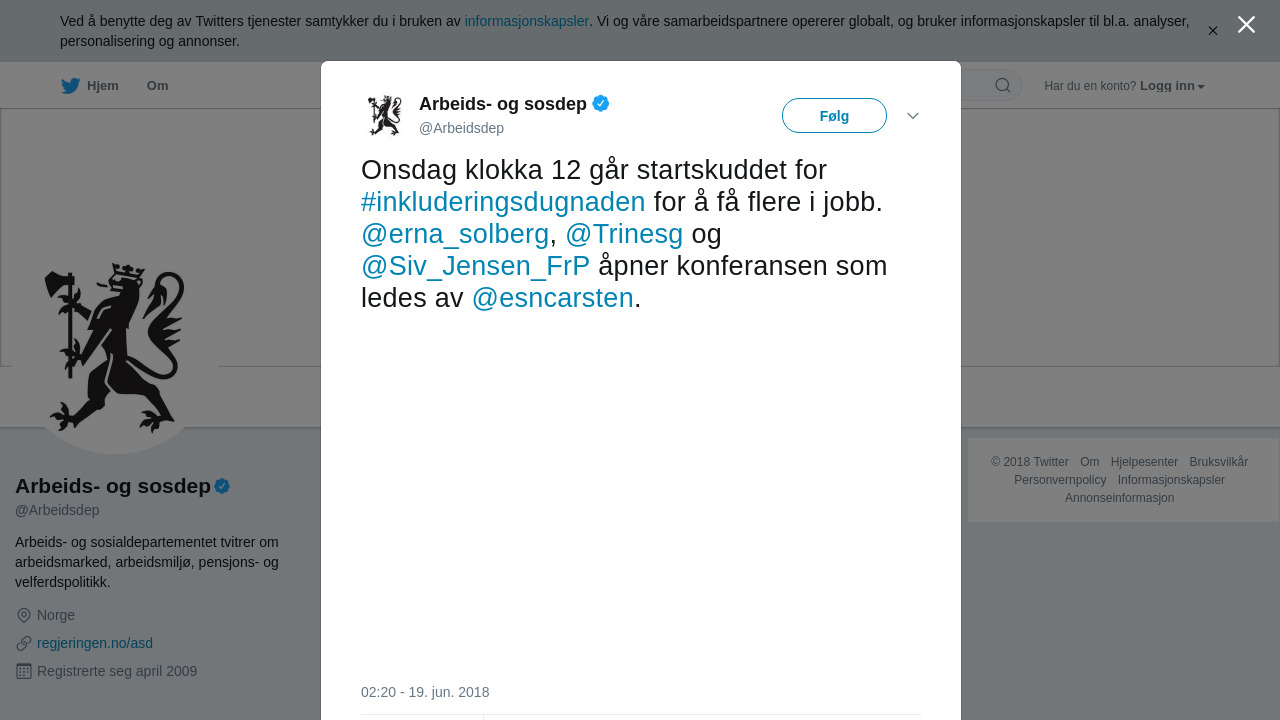
Task: Open the @Trinesg mention
Action: [x=624, y=234]
